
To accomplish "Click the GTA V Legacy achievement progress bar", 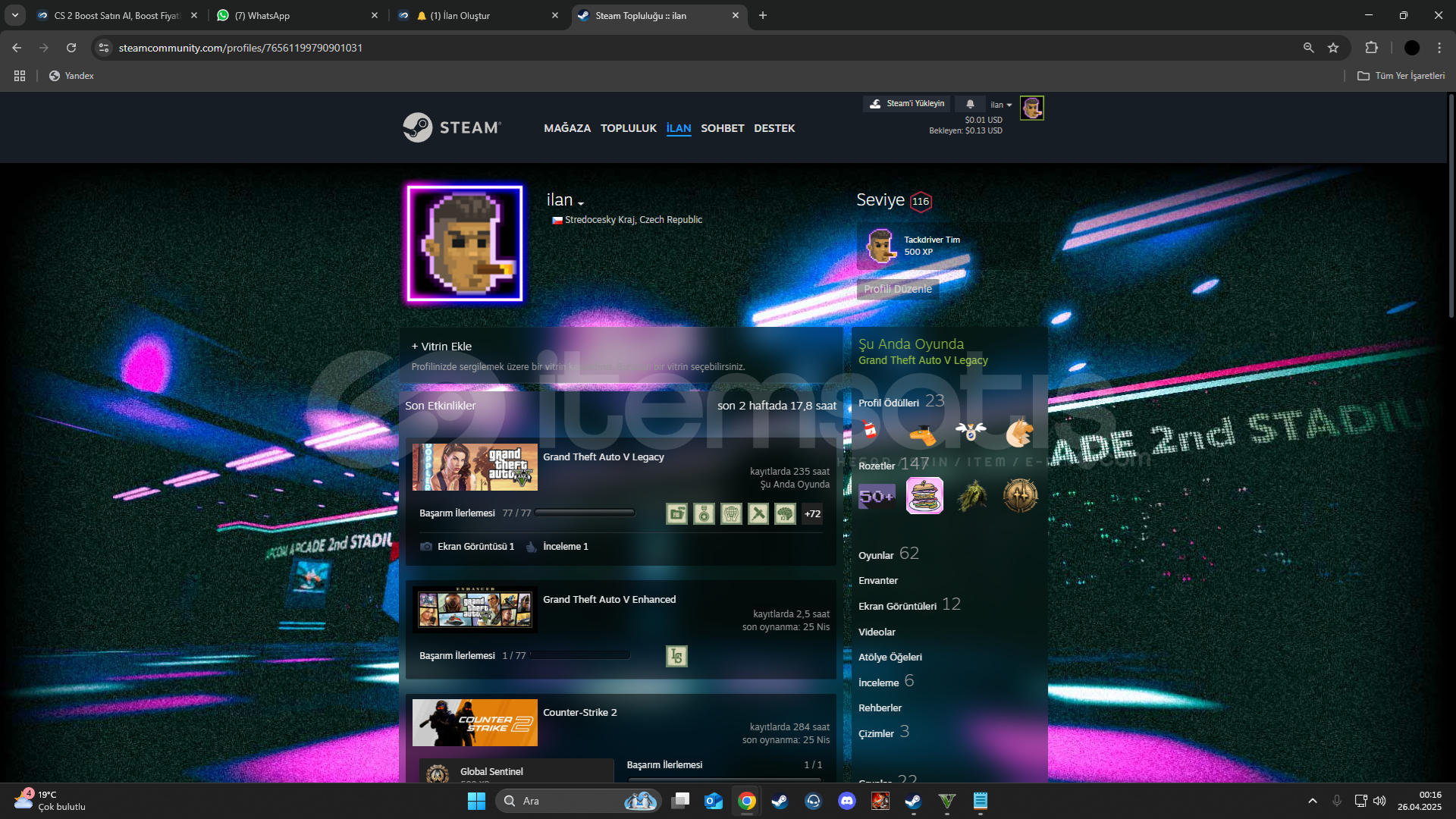I will [585, 513].
